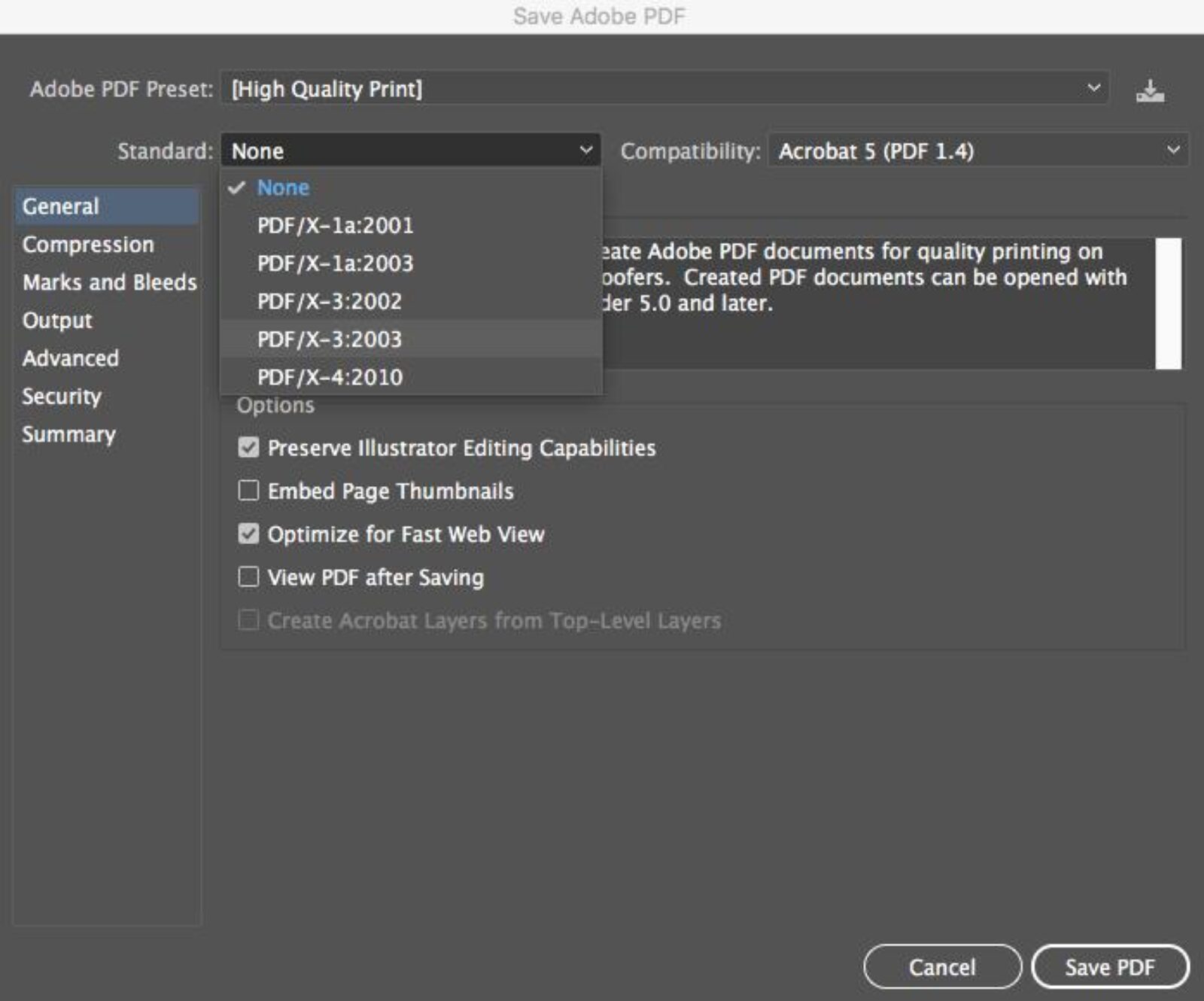1204x1001 pixels.
Task: Open the Security settings section
Action: [107, 396]
